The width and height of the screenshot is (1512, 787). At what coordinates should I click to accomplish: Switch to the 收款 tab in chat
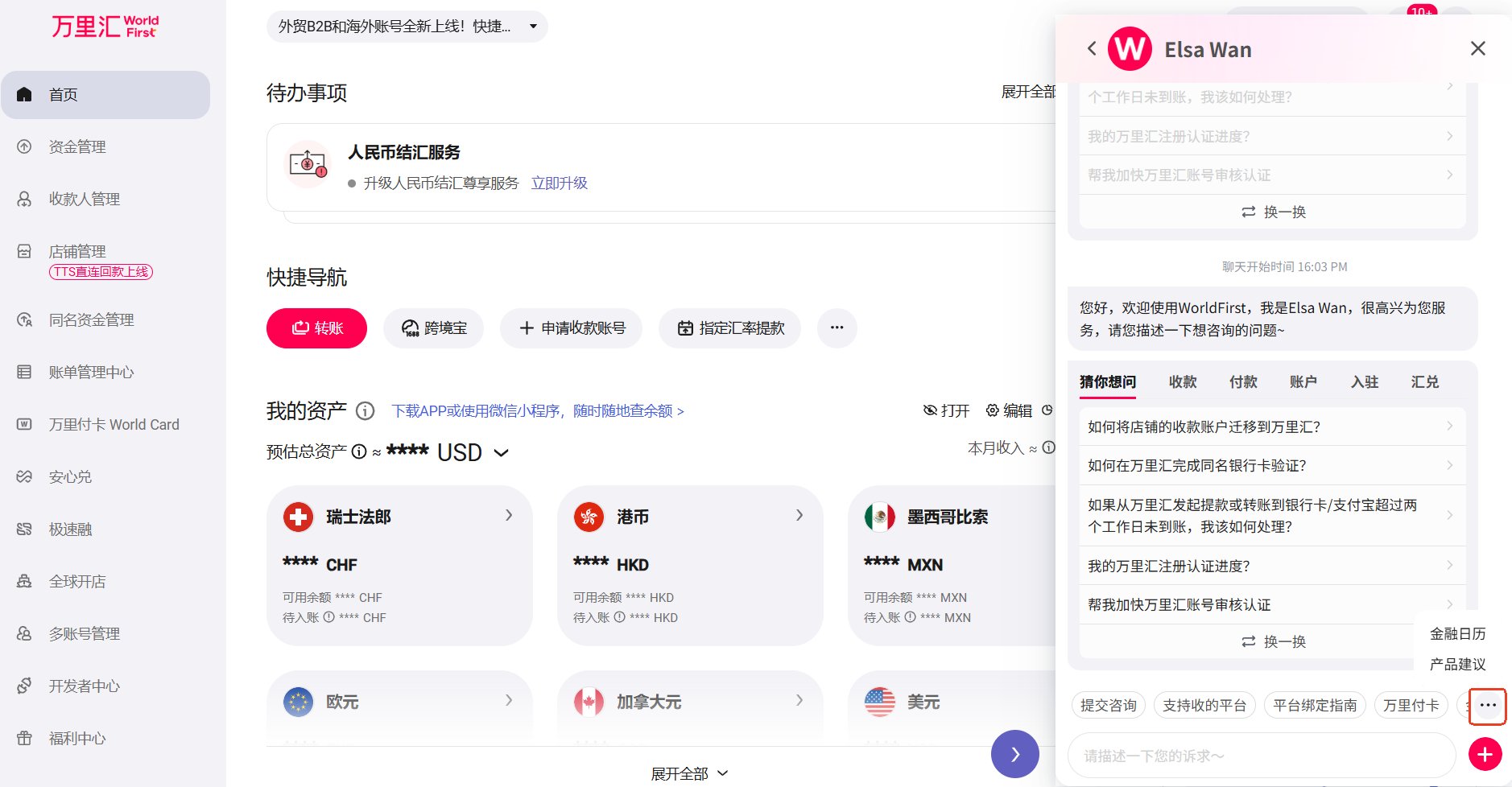[1182, 381]
